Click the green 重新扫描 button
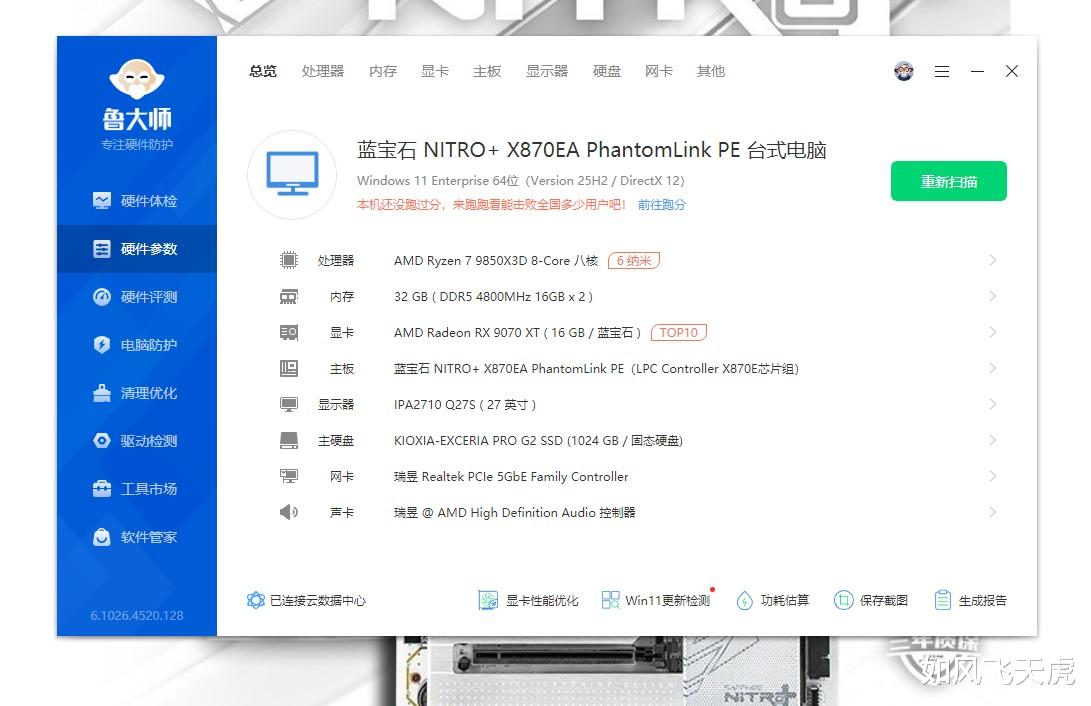 click(x=948, y=182)
